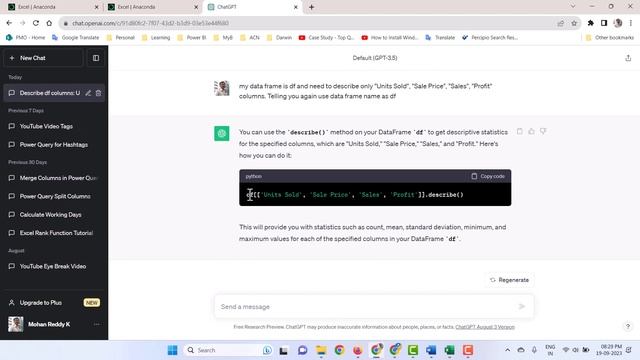Open the Learning bookmarks folder
640x360 pixels.
click(156, 38)
